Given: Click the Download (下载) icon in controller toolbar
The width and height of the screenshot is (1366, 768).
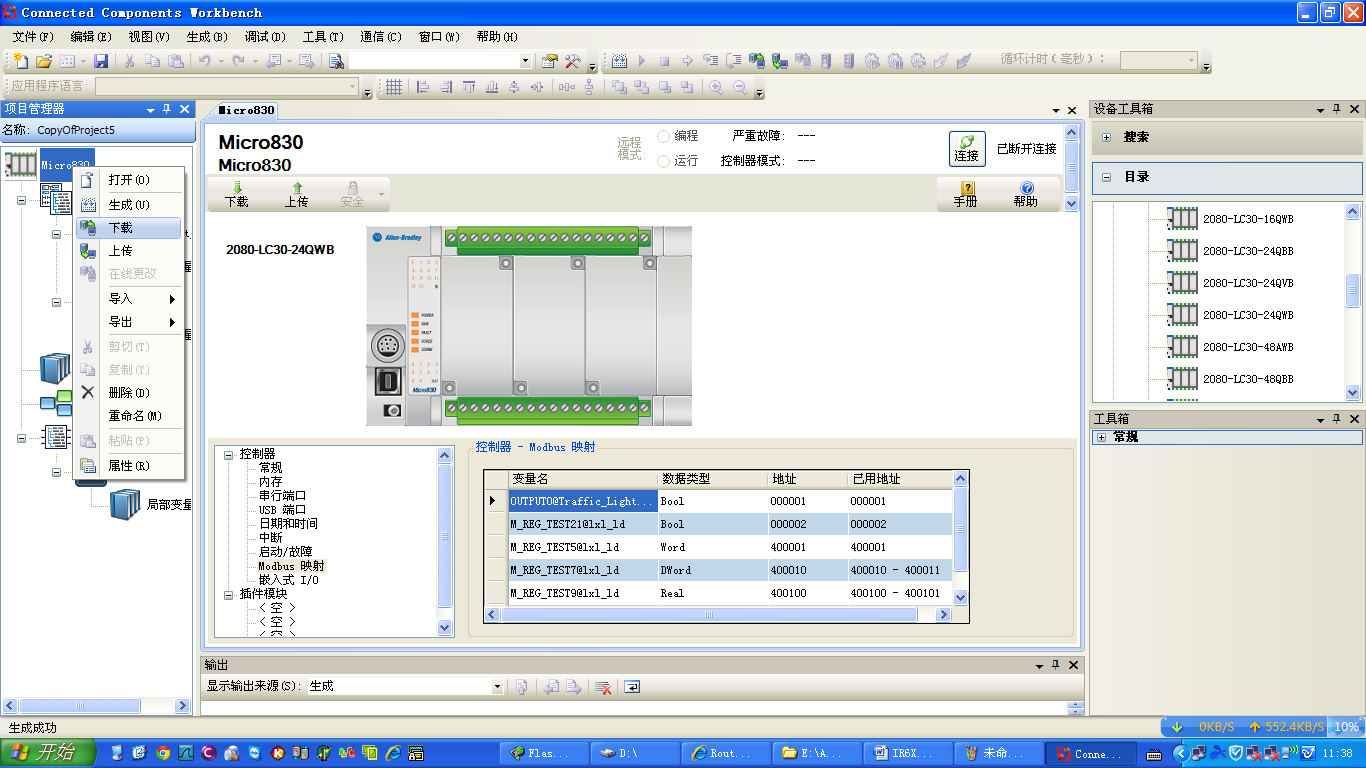Looking at the screenshot, I should pos(237,193).
